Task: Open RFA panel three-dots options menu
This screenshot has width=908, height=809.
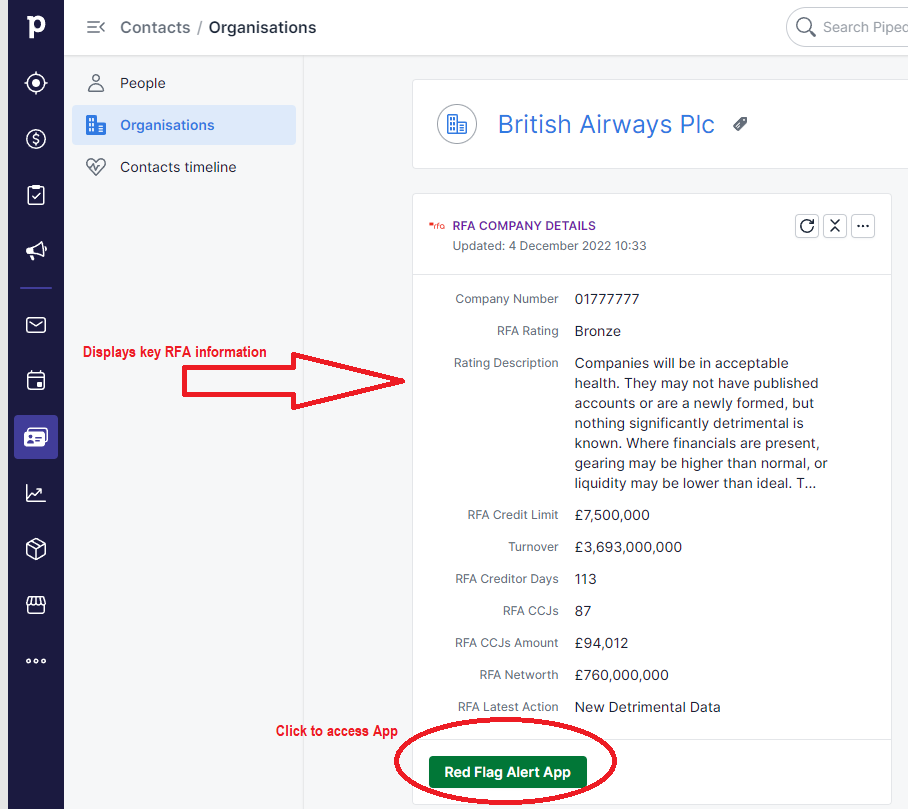Action: 863,226
